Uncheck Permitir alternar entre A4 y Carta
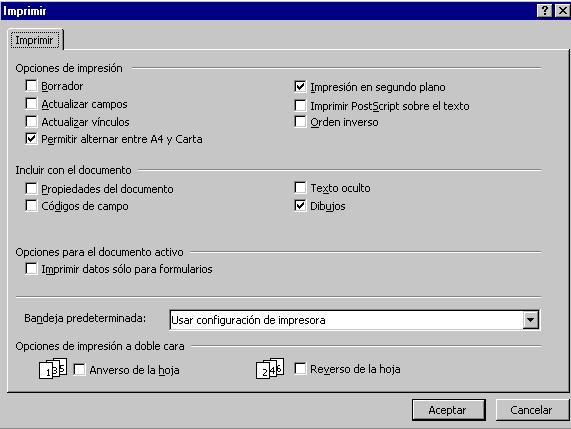This screenshot has width=571, height=429. [31, 139]
